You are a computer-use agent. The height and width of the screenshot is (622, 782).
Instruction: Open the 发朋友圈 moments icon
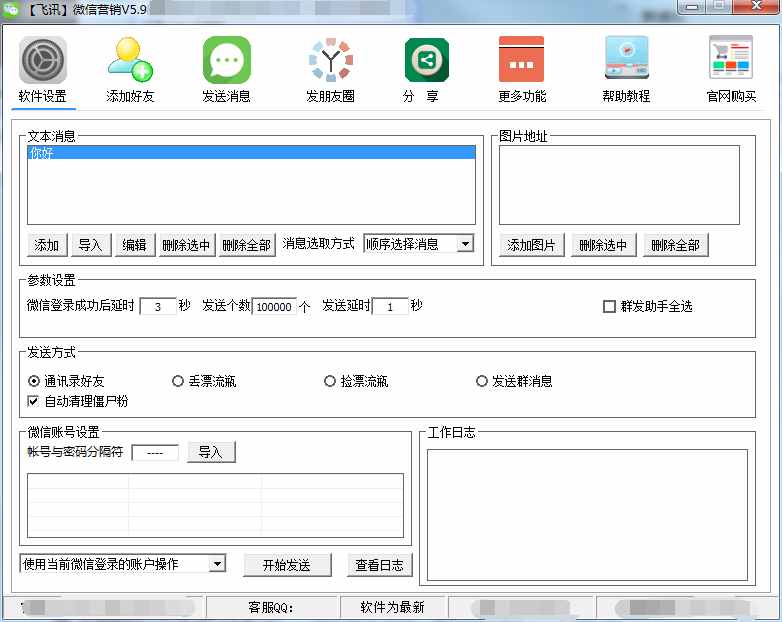tap(331, 60)
